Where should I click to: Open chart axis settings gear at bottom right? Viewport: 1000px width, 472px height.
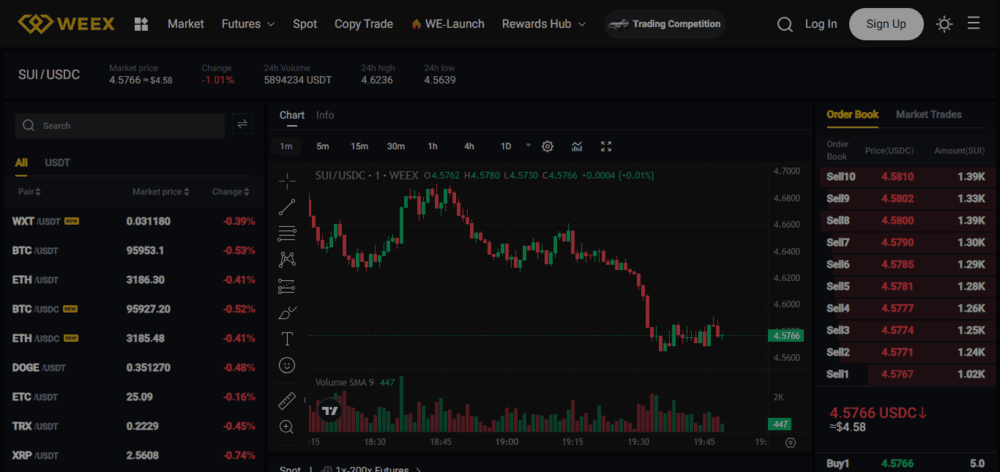(791, 443)
